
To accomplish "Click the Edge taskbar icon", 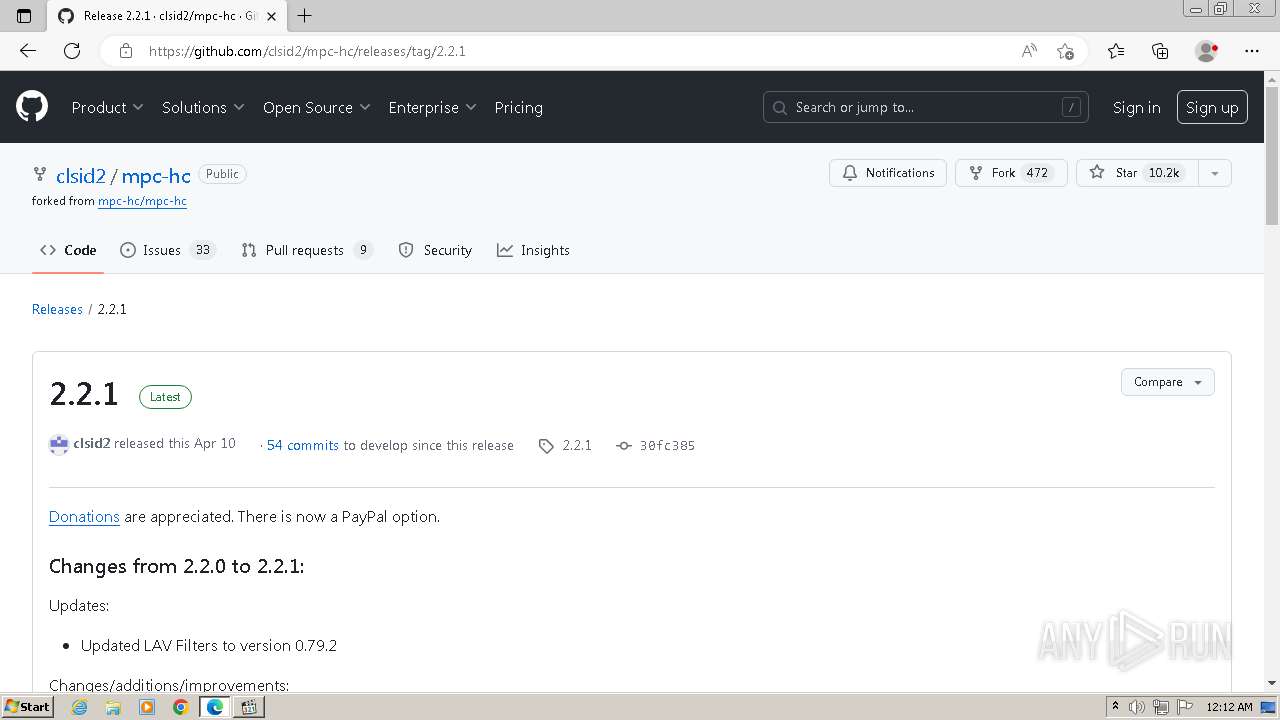I will click(x=215, y=707).
